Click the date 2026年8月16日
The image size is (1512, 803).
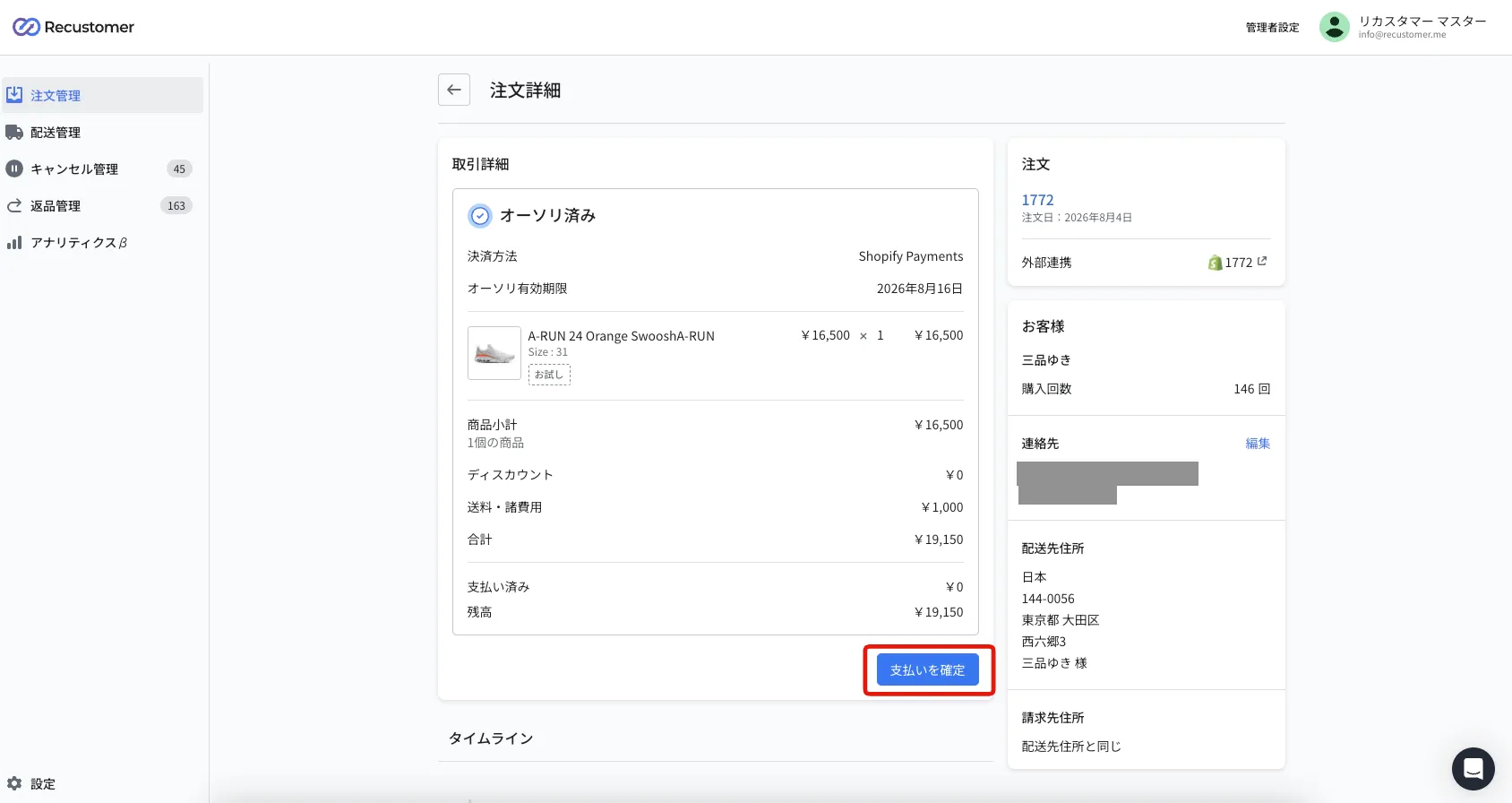coord(920,289)
